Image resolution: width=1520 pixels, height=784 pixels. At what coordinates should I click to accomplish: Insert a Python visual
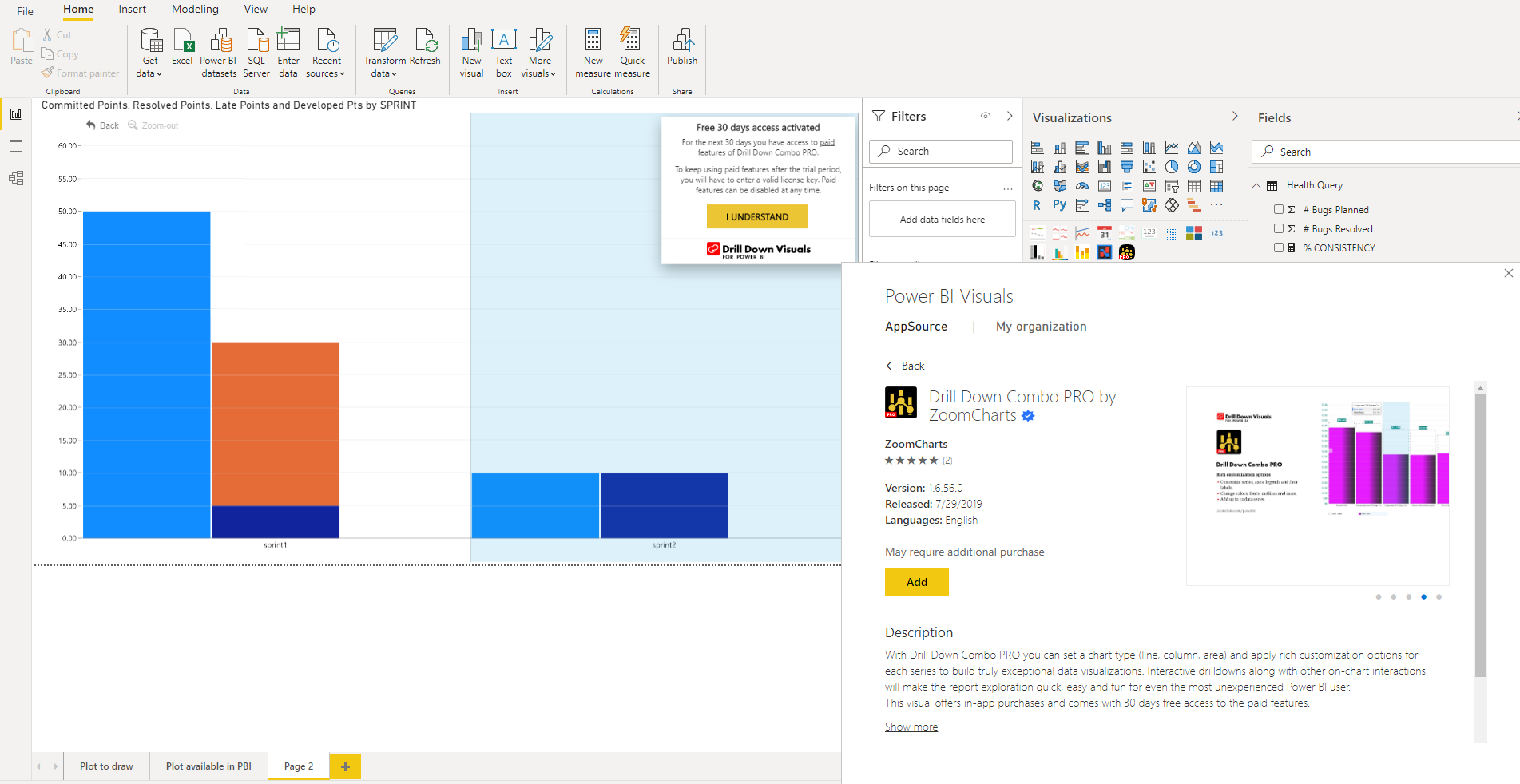click(x=1060, y=205)
